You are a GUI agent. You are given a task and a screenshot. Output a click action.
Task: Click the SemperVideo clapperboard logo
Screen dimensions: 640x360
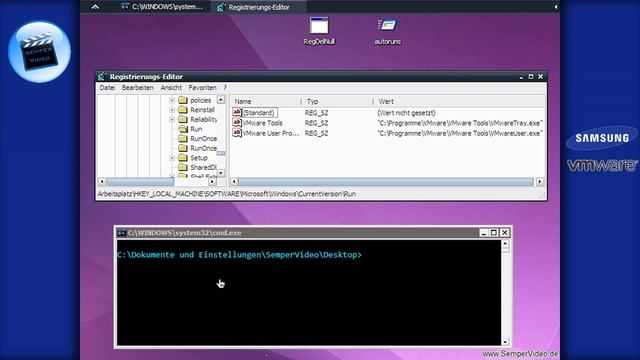(x=40, y=52)
